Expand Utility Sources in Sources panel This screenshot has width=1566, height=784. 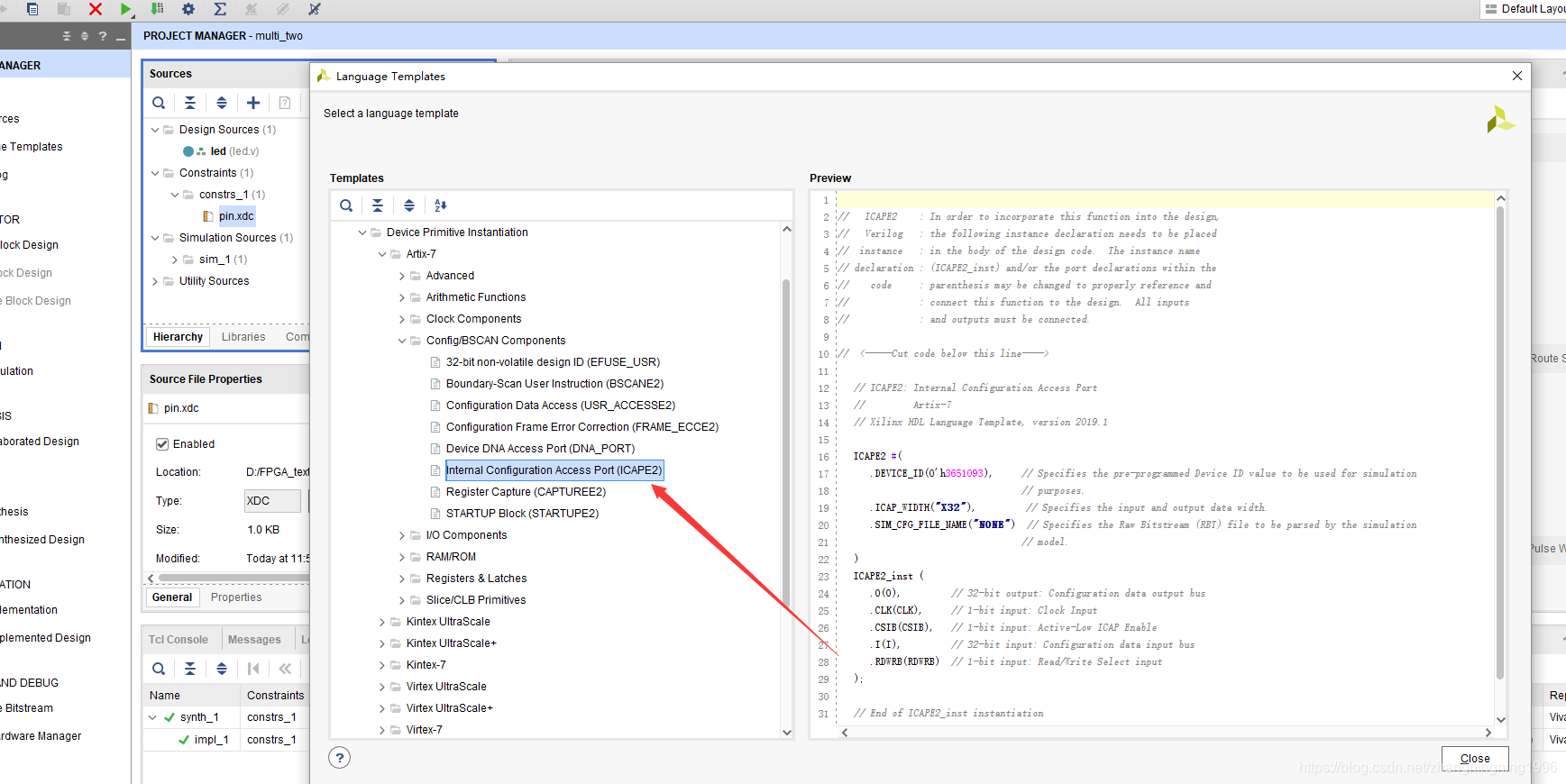click(x=155, y=281)
